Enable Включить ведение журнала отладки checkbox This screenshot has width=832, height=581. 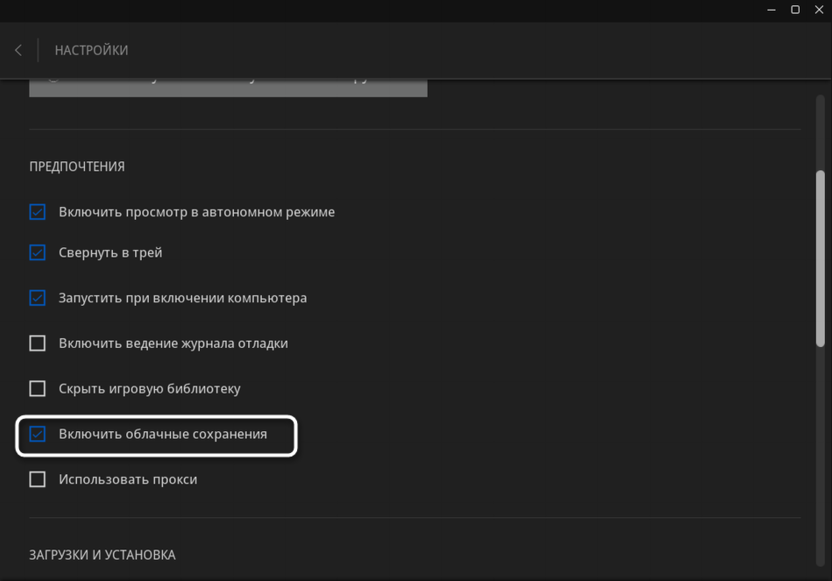[38, 343]
